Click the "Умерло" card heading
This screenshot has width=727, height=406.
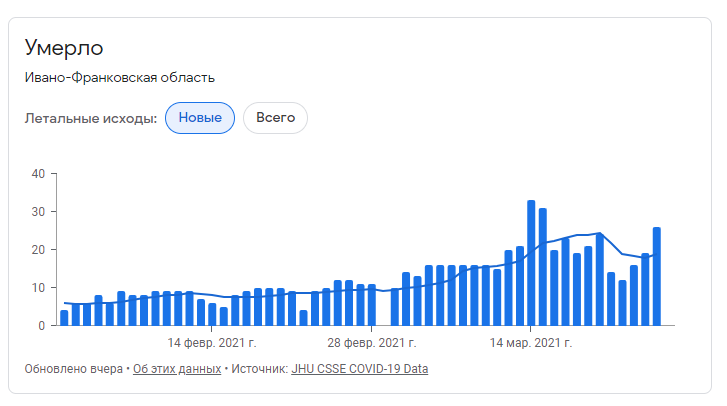tap(64, 48)
